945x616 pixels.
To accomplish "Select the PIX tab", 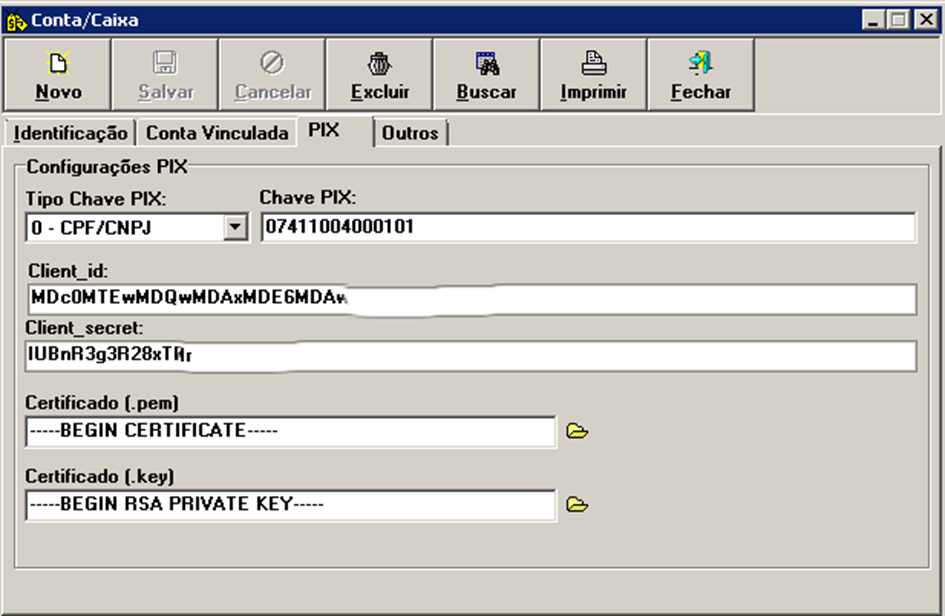I will (x=325, y=131).
